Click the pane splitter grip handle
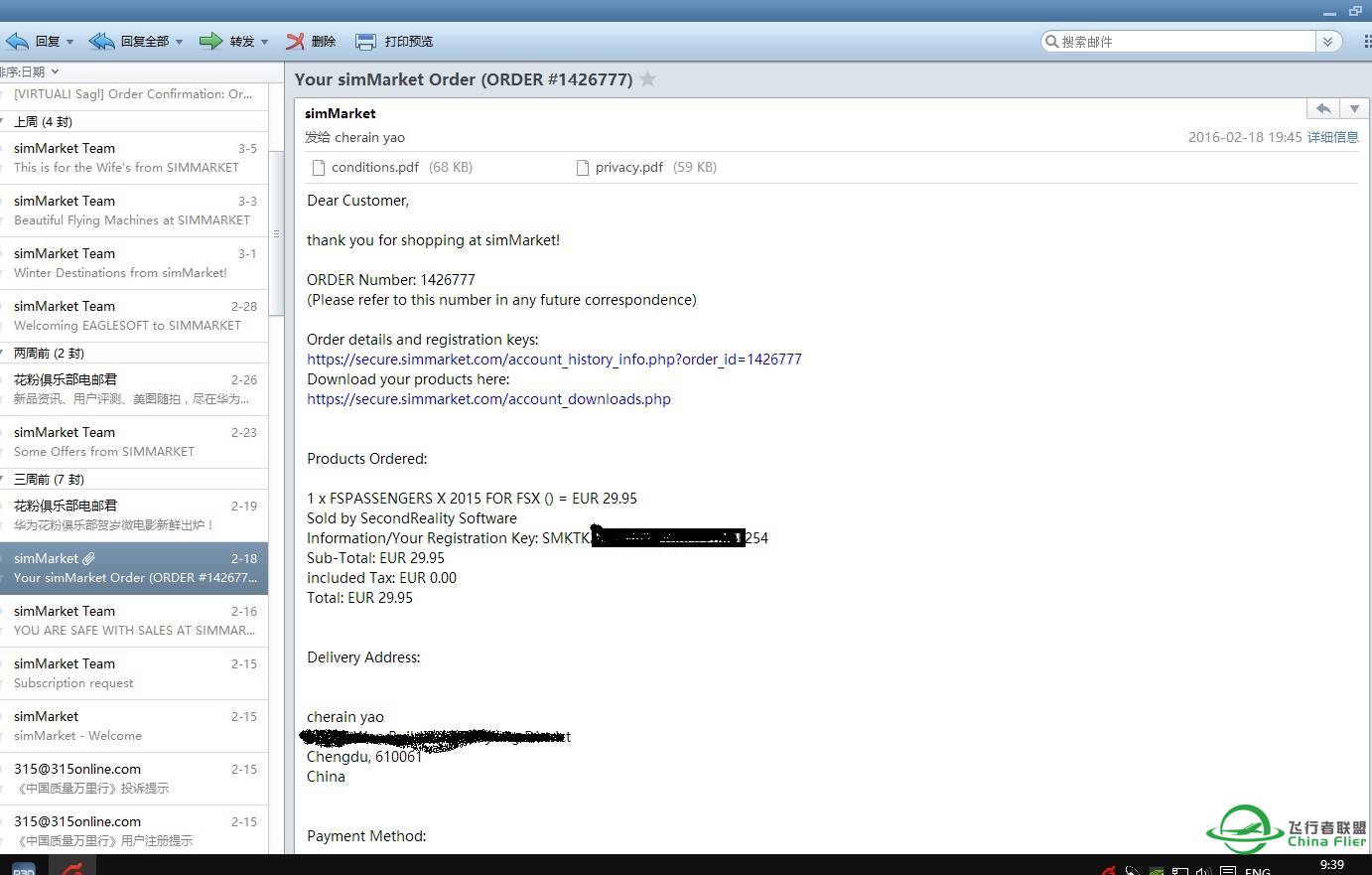This screenshot has height=875, width=1372. 276,234
